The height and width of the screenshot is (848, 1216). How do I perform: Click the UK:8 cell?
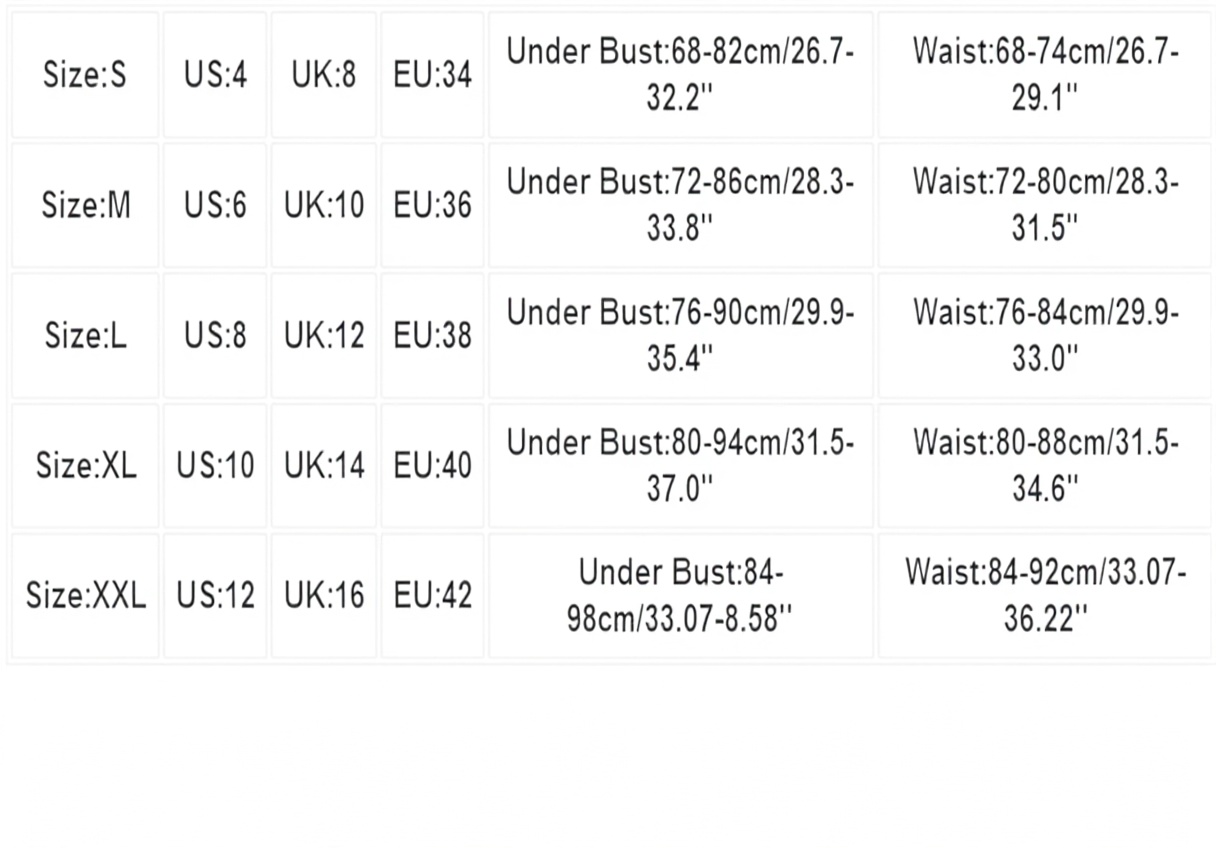tap(324, 75)
